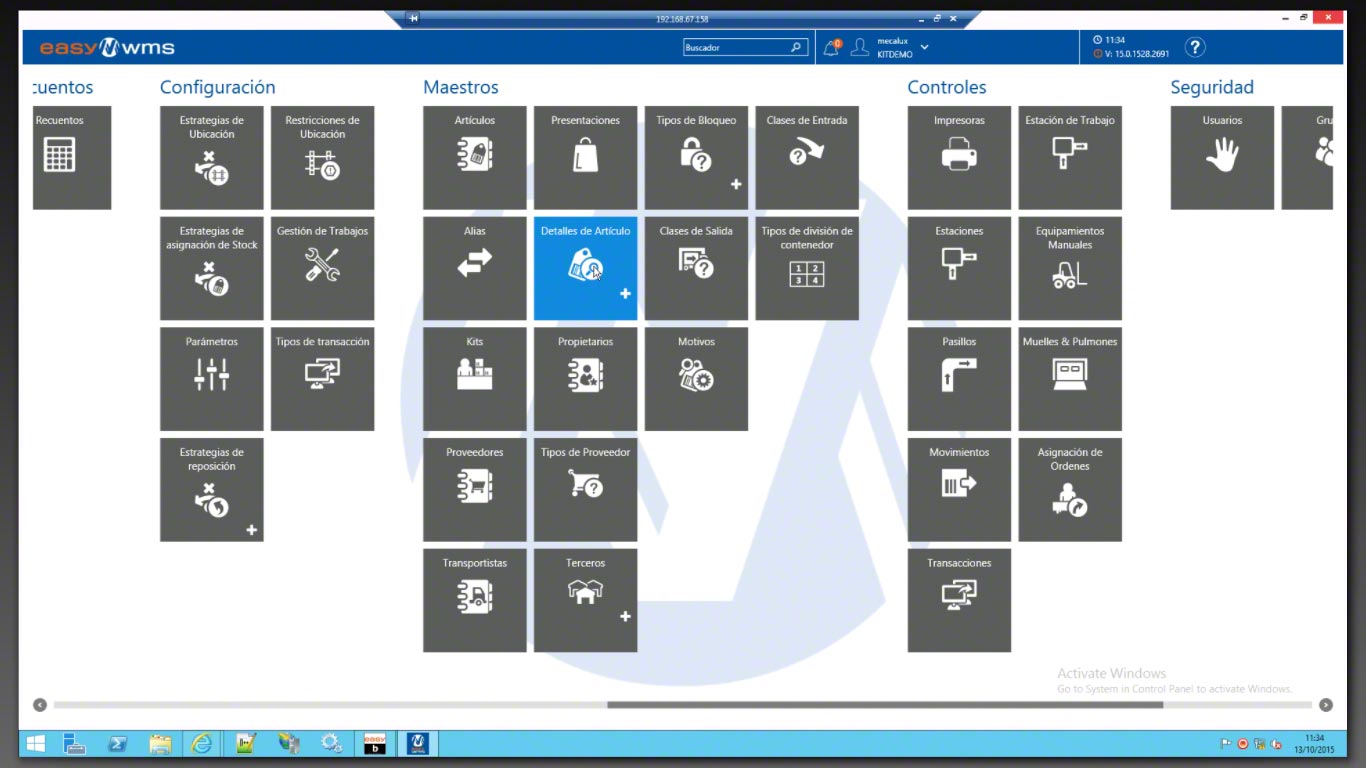Open the Estación de Trabajo tile
Image resolution: width=1366 pixels, height=768 pixels.
(x=1070, y=158)
